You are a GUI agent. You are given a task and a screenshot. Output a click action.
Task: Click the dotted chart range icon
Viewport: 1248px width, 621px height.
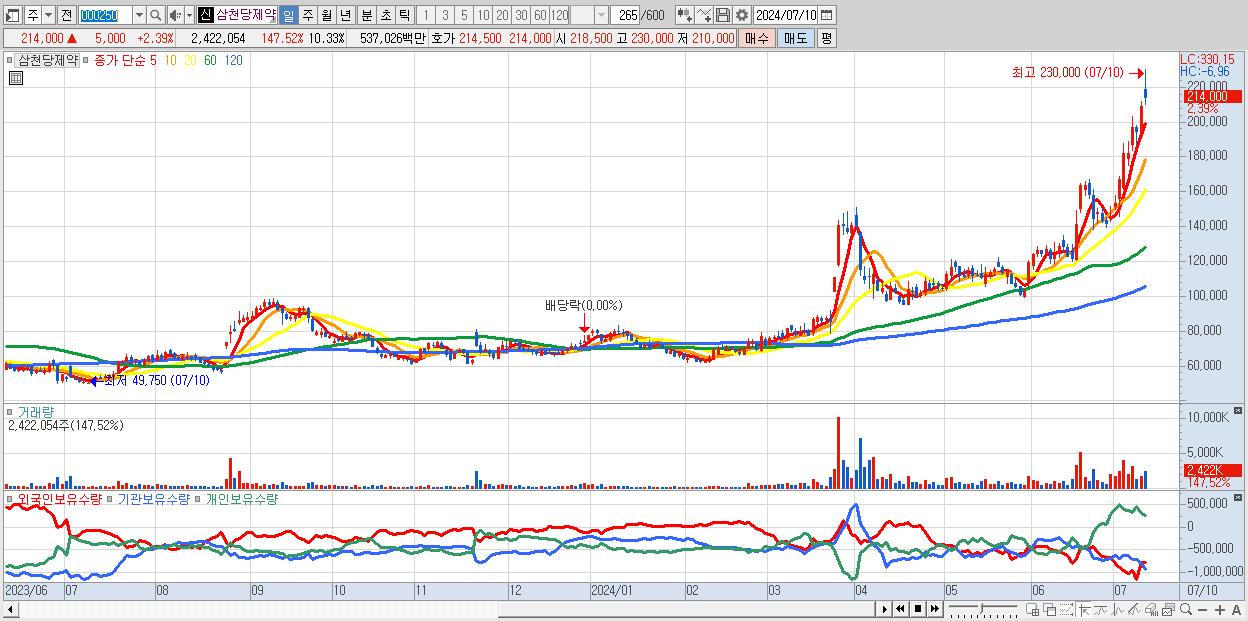pyautogui.click(x=1066, y=609)
